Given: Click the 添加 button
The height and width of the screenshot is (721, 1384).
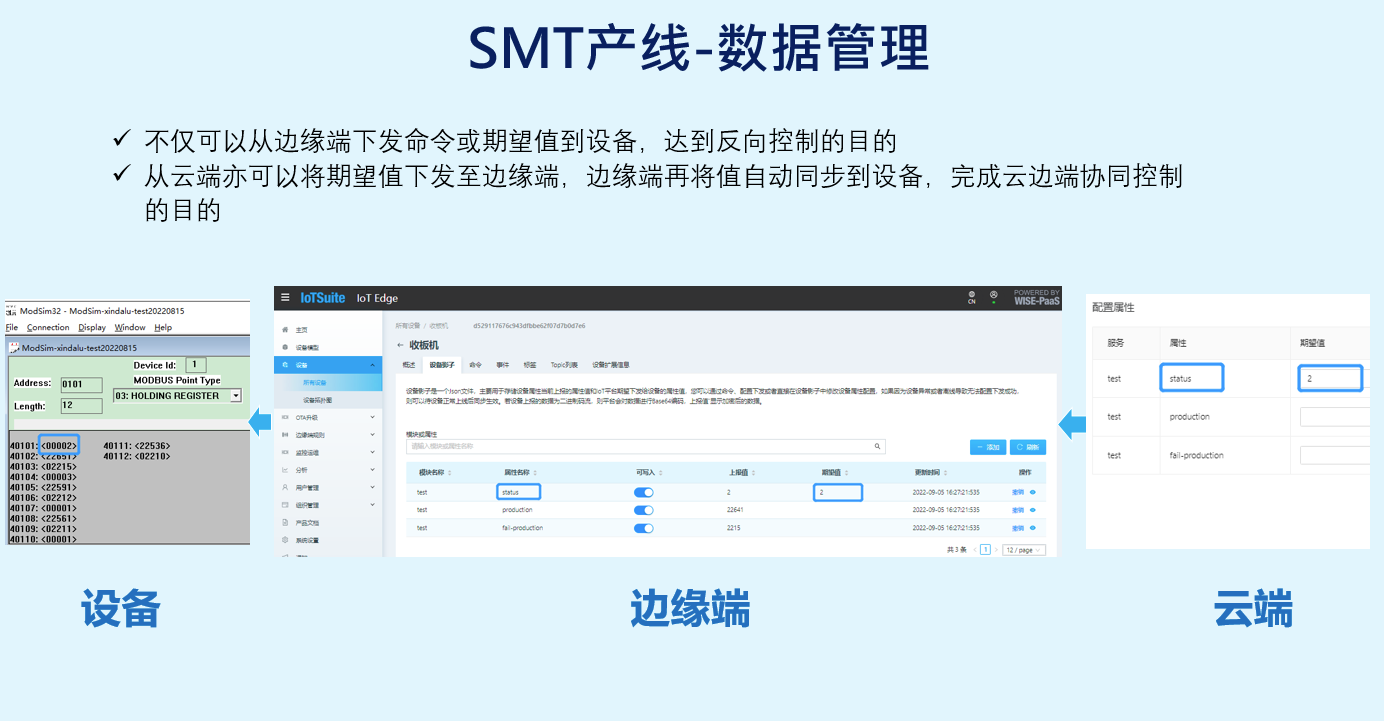Looking at the screenshot, I should (987, 447).
